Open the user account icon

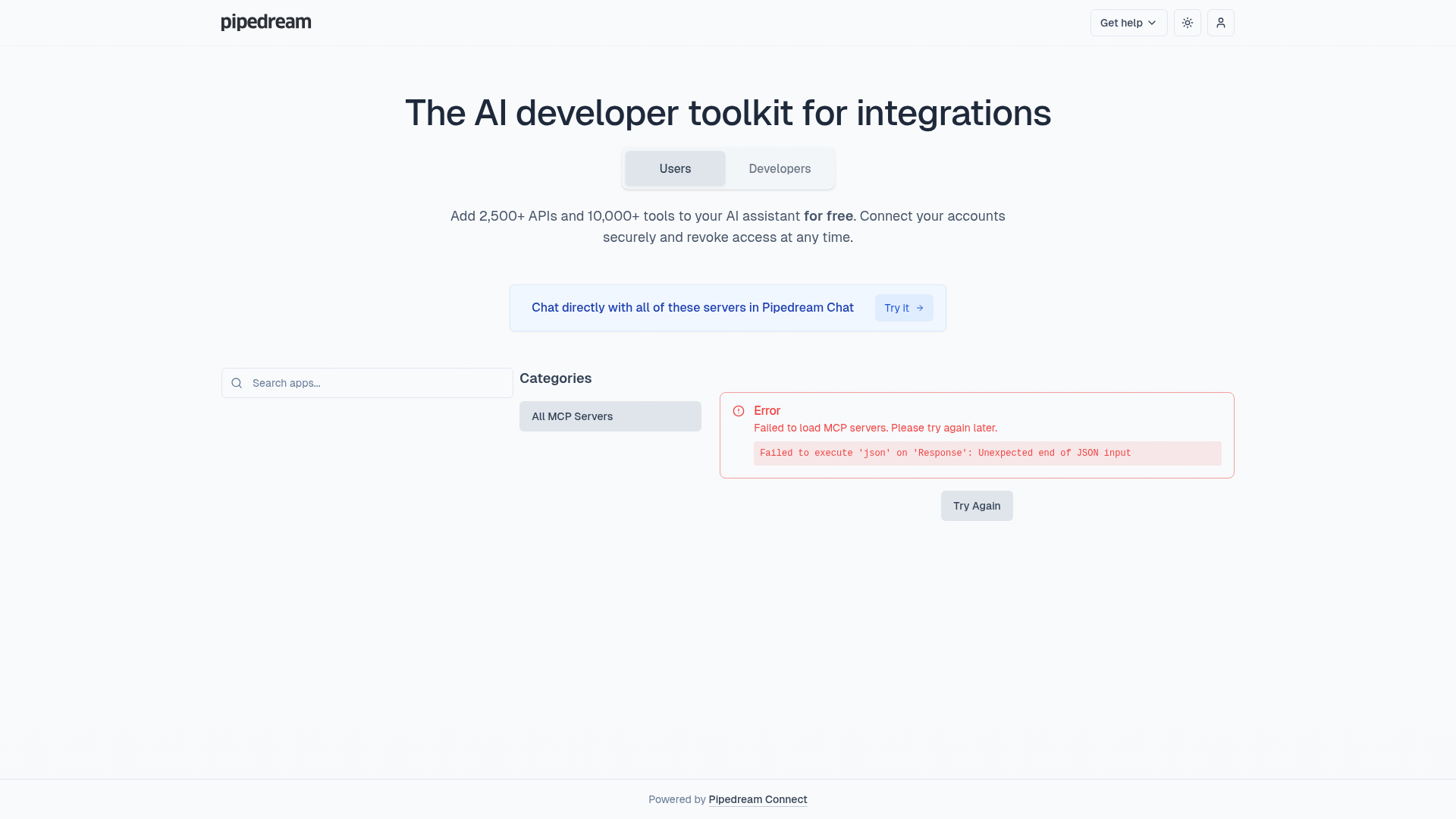click(1220, 23)
